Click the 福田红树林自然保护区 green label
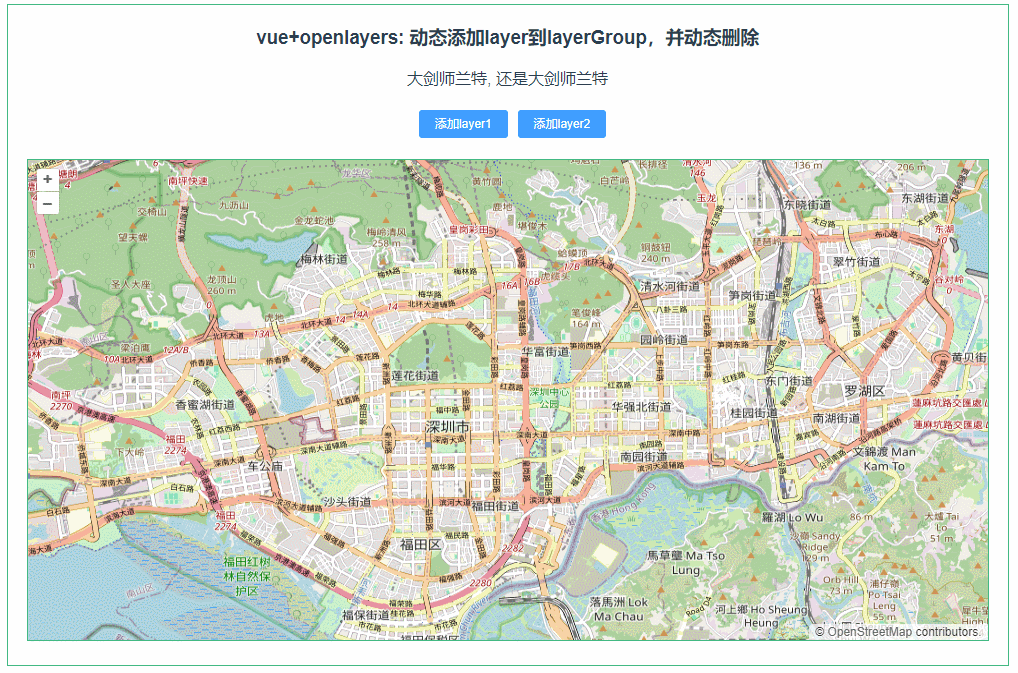The width and height of the screenshot is (1018, 673). (247, 576)
